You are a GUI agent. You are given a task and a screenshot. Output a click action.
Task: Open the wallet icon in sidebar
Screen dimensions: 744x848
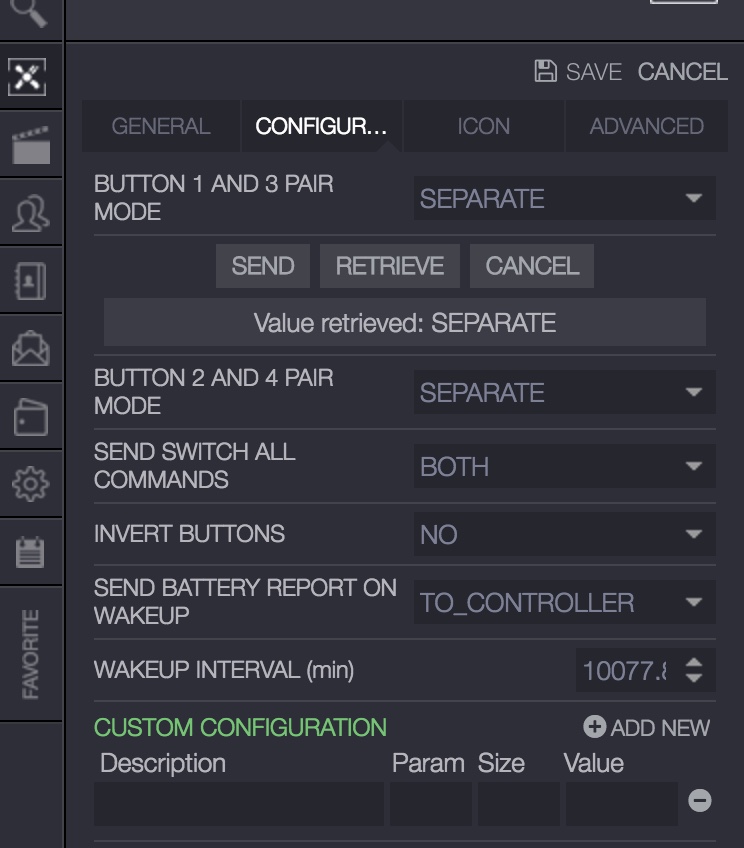[30, 417]
